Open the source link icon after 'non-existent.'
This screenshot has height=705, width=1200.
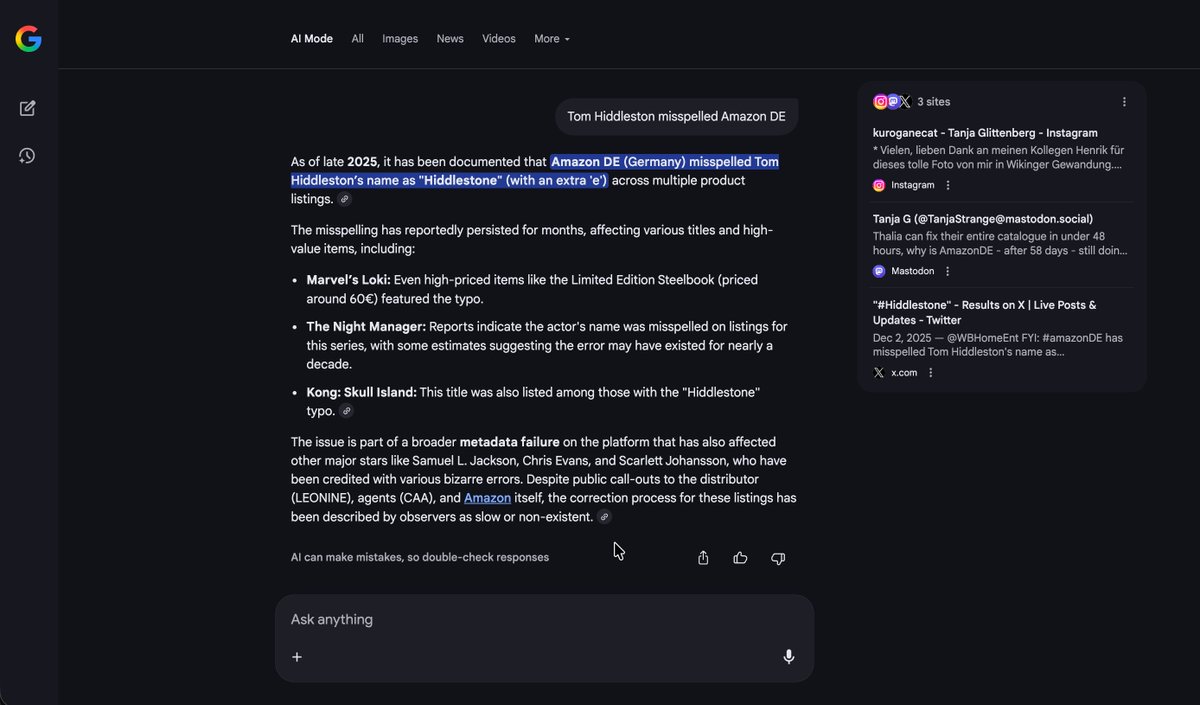coord(604,517)
